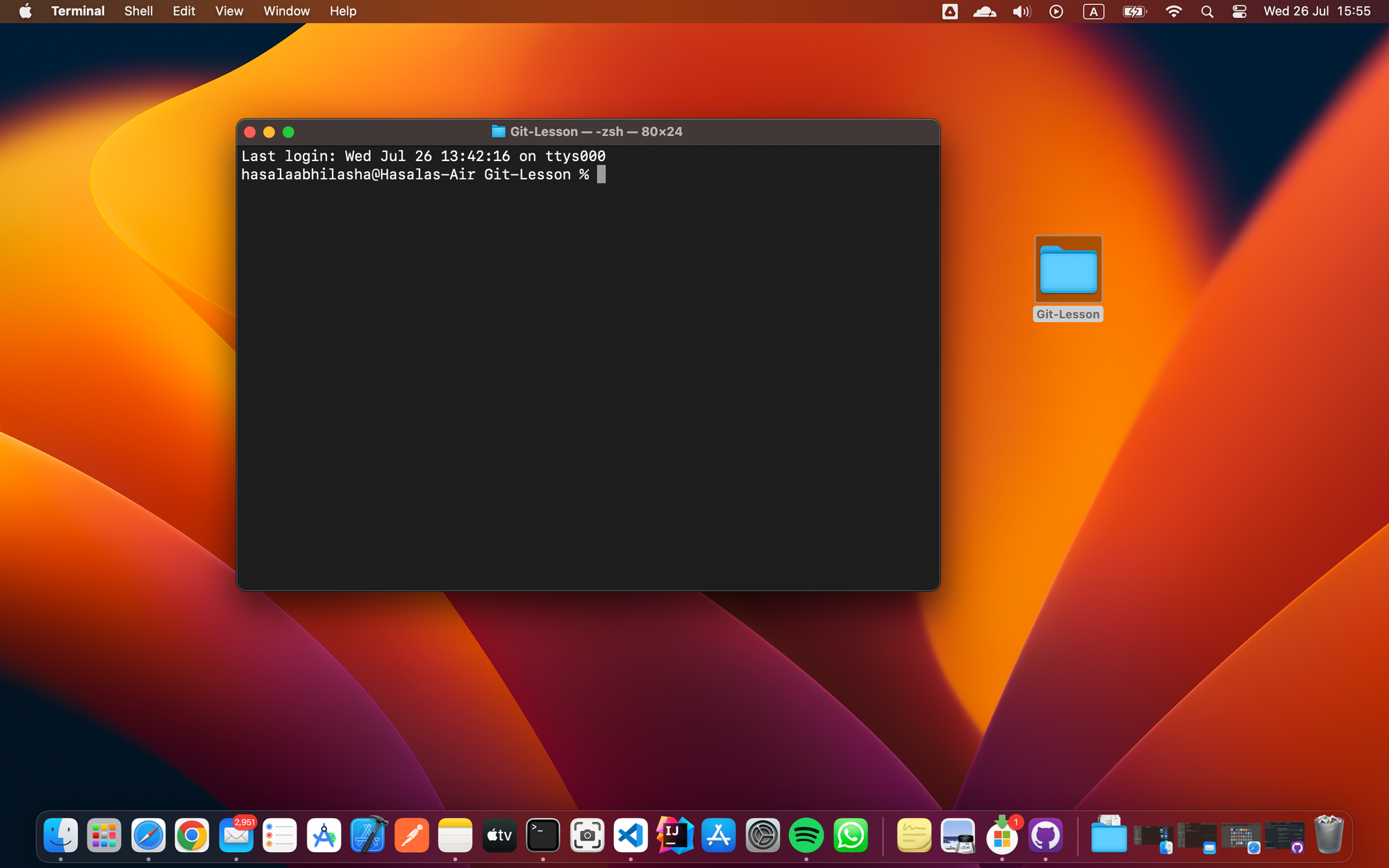
Task: Open IntelliJ IDEA from the Dock
Action: point(675,835)
